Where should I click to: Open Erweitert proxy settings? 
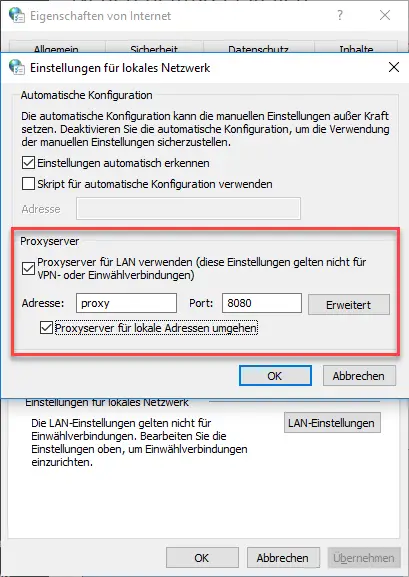pos(349,304)
